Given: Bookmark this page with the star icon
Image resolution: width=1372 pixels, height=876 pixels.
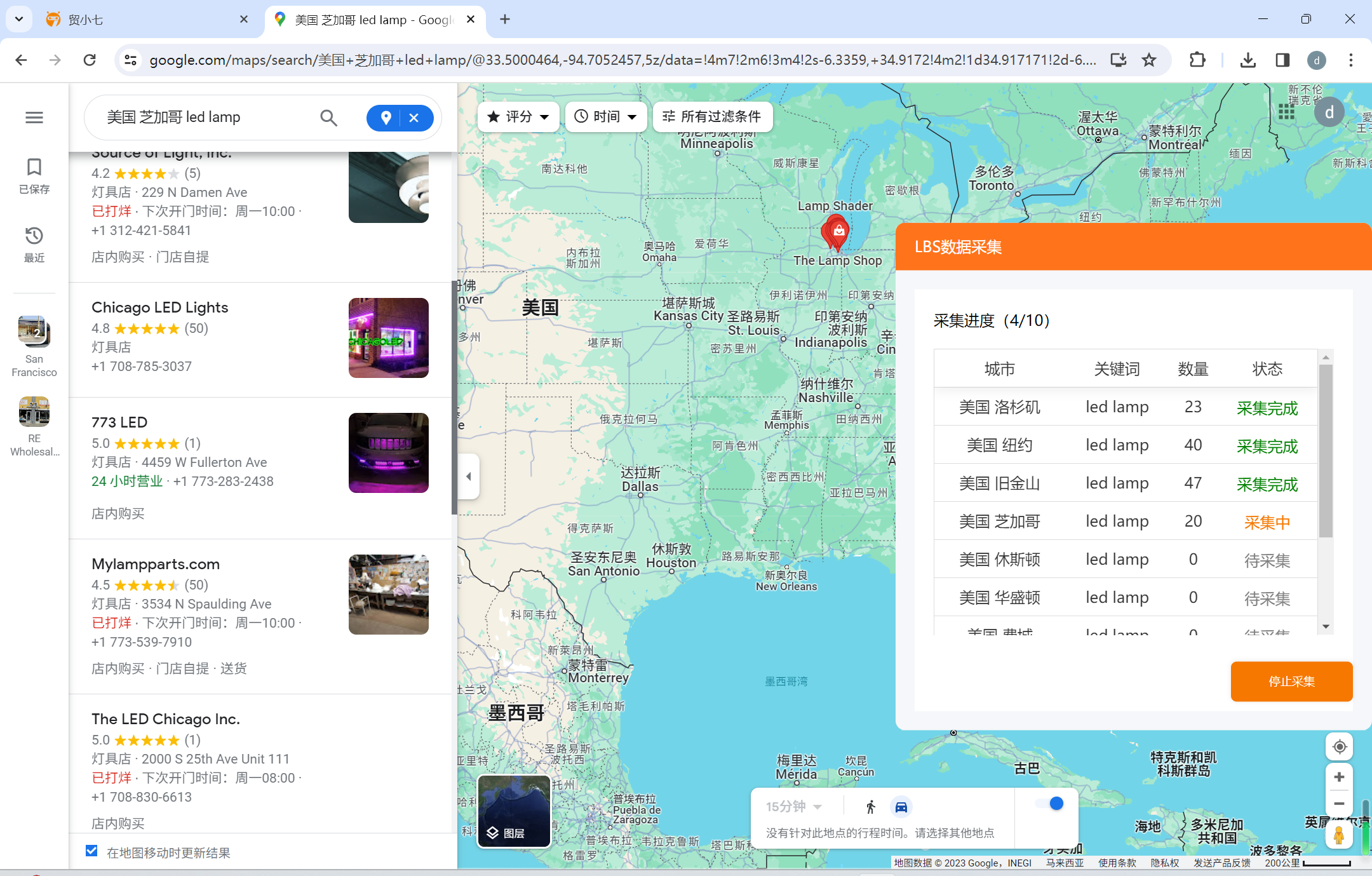Looking at the screenshot, I should [1148, 60].
